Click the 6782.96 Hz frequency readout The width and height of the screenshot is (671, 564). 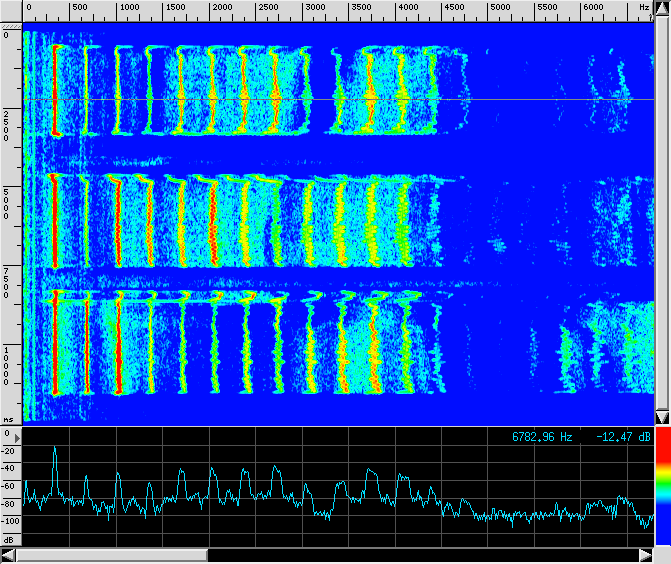(x=542, y=437)
